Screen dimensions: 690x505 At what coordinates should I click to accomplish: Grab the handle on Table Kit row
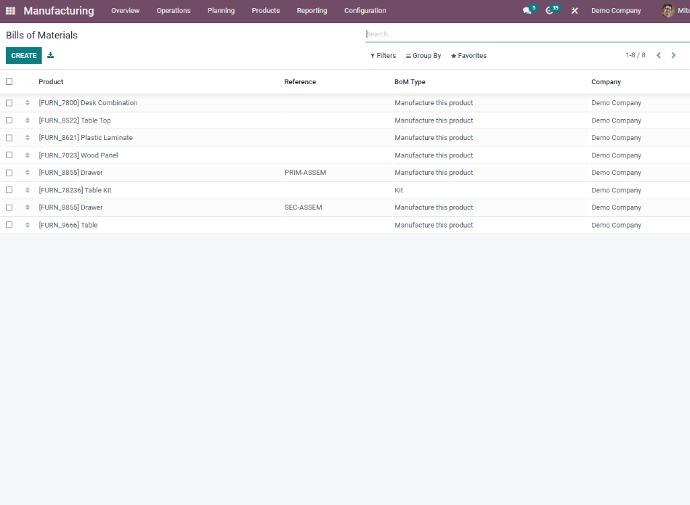[x=27, y=190]
